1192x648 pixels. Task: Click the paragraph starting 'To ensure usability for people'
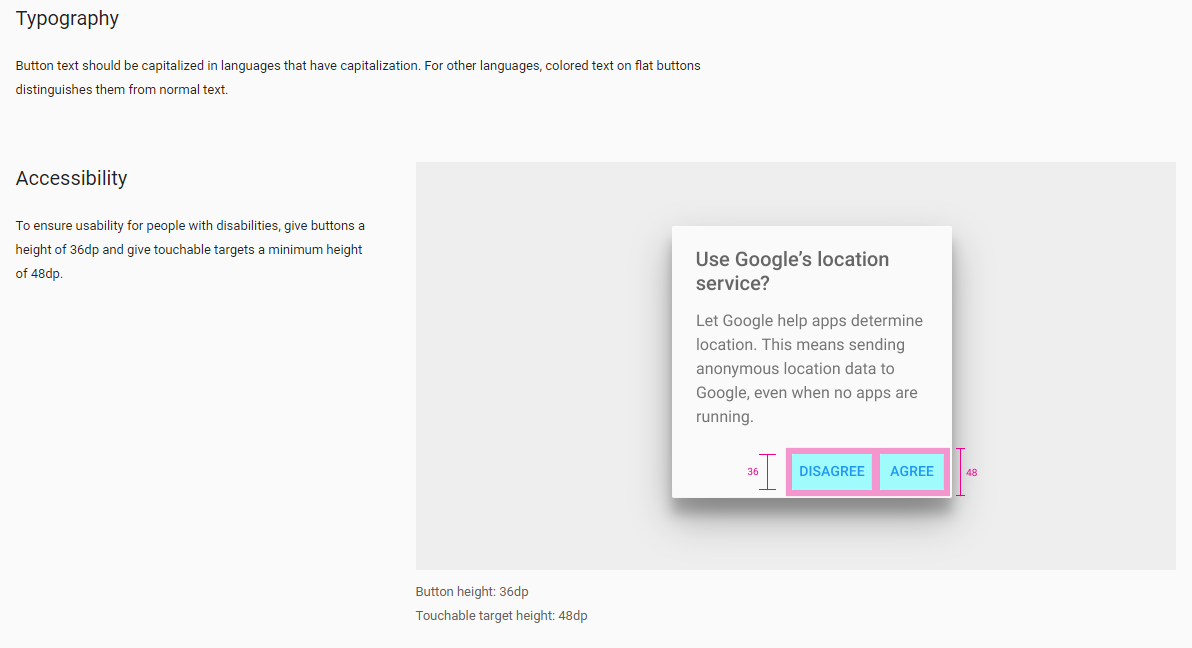click(190, 249)
